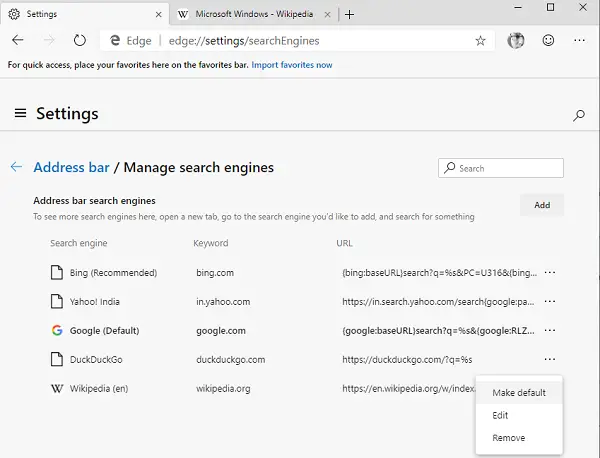Open more actions for Bing (Recommended)
Image resolution: width=600 pixels, height=458 pixels.
(x=549, y=272)
